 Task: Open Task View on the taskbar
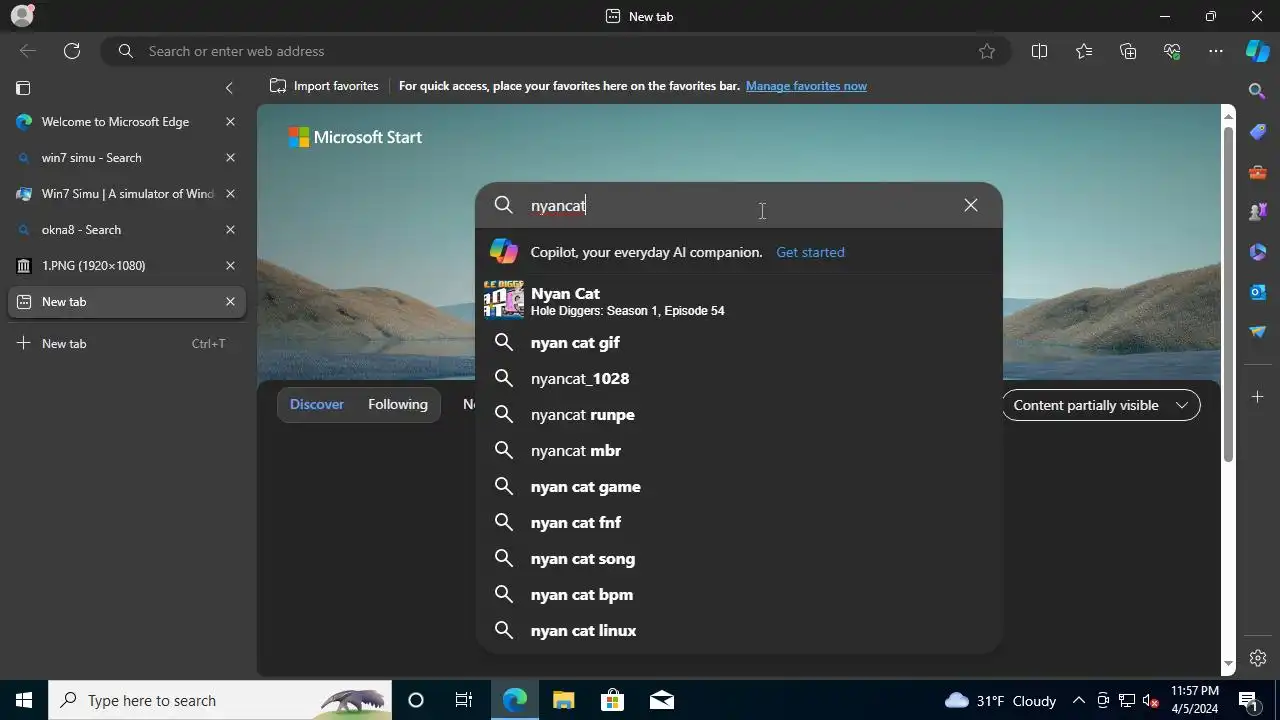tap(464, 700)
